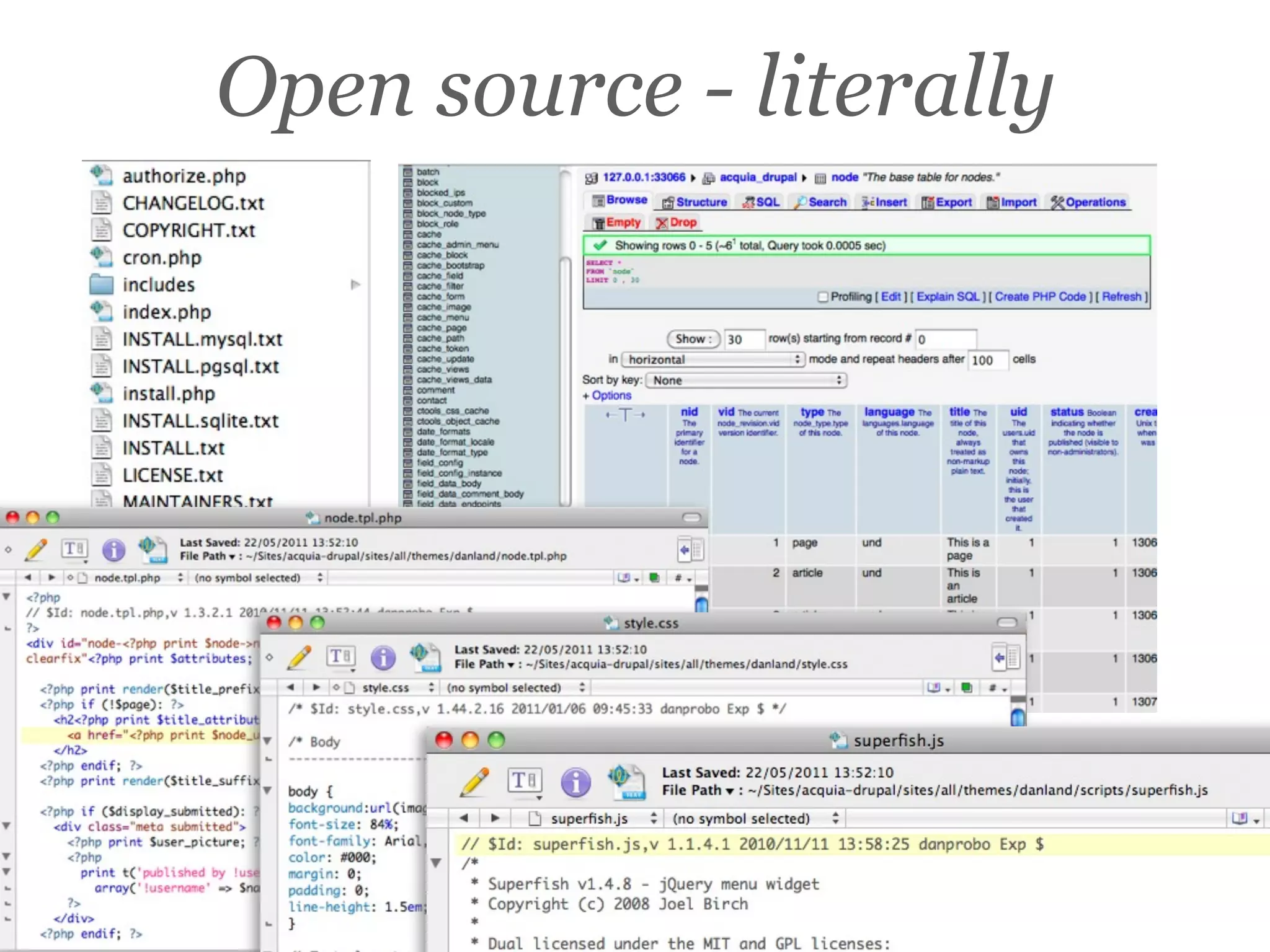Viewport: 1270px width, 952px height.
Task: Click the Explain SQL link
Action: click(948, 297)
